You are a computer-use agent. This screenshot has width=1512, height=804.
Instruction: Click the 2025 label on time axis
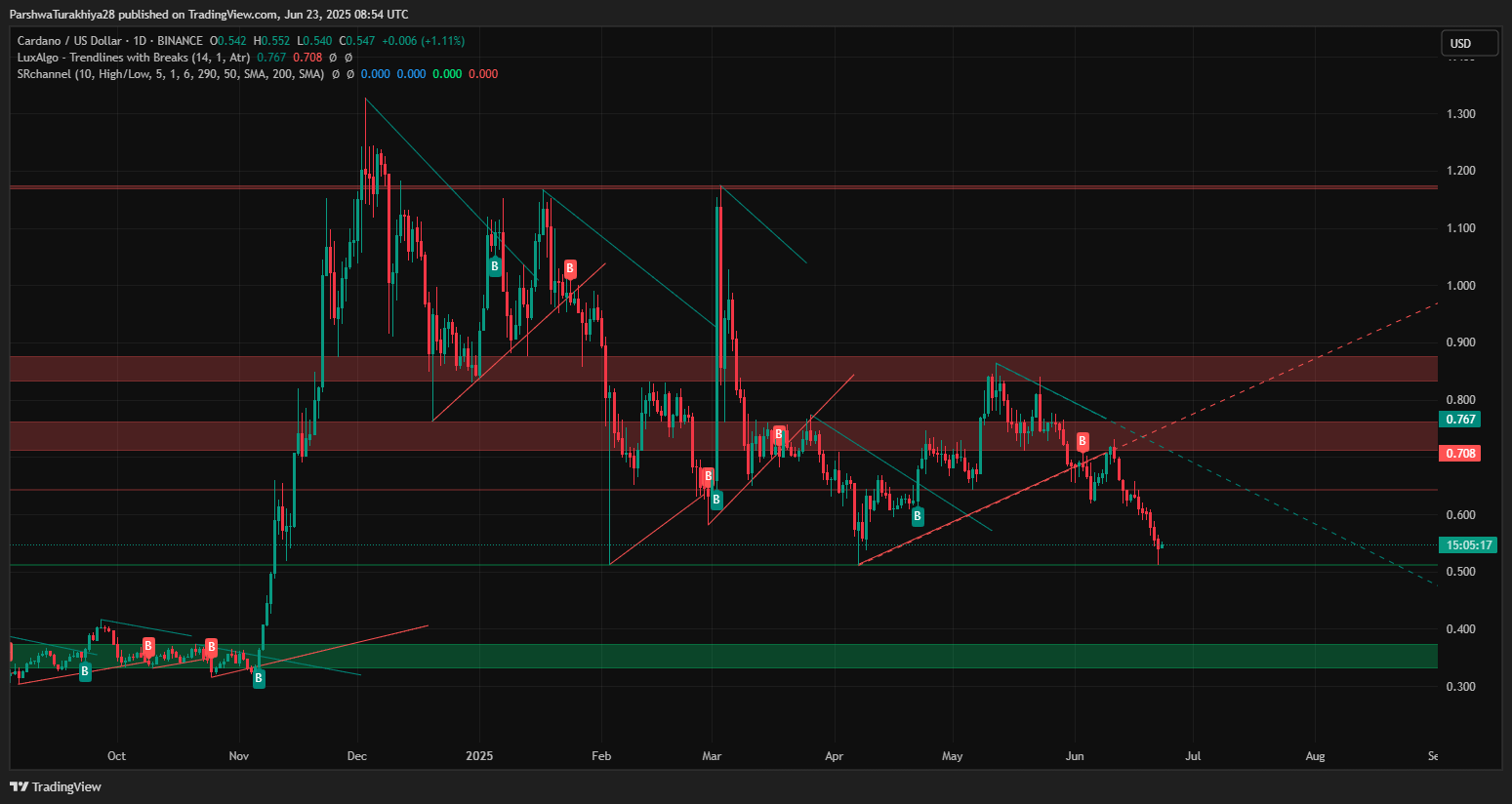pyautogui.click(x=479, y=756)
